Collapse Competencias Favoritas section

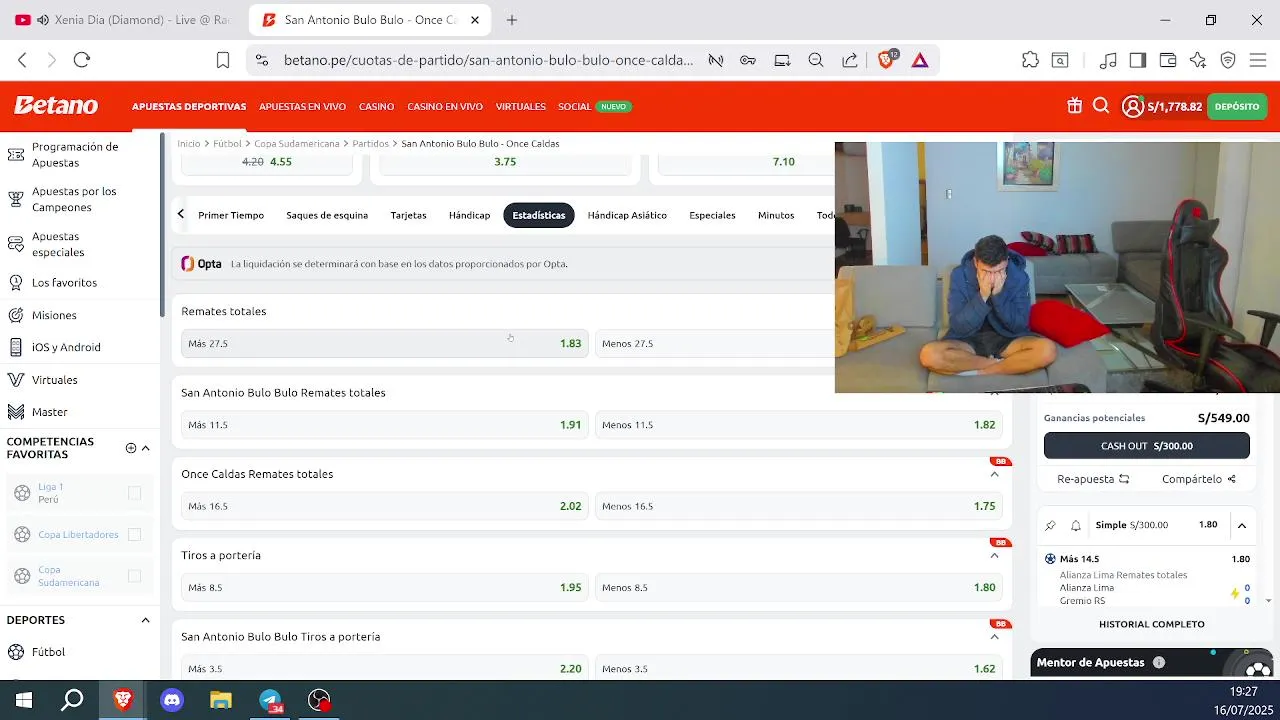coord(145,448)
